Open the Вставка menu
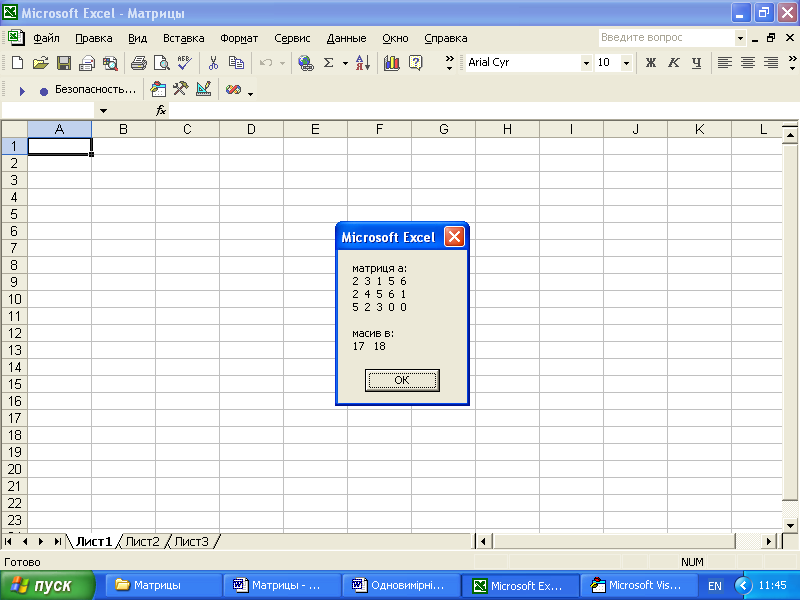Screen dimensions: 800x600 pyautogui.click(x=184, y=38)
